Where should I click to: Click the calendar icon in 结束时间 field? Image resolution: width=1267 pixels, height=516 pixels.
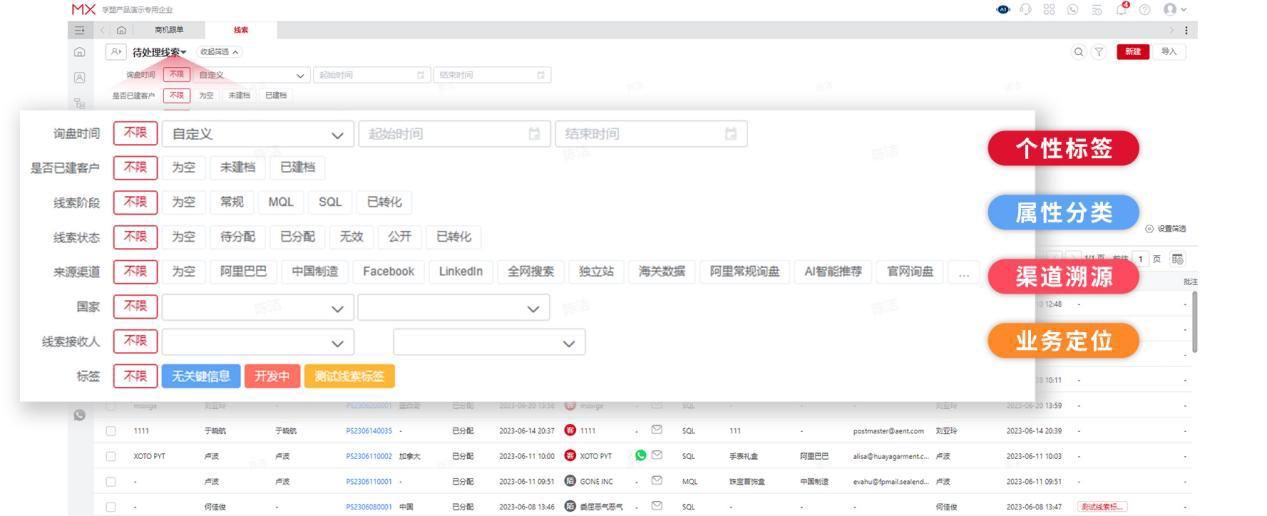click(732, 134)
